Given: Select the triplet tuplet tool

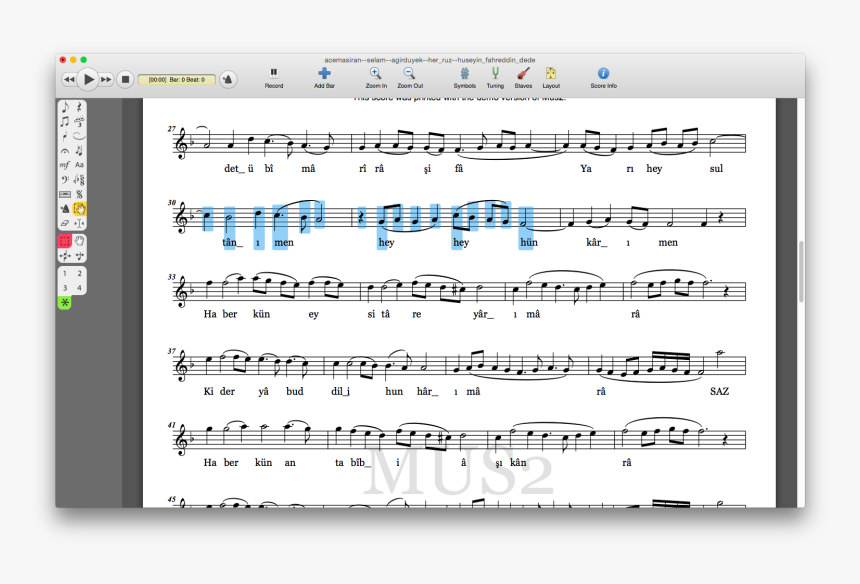Looking at the screenshot, I should click(x=80, y=121).
